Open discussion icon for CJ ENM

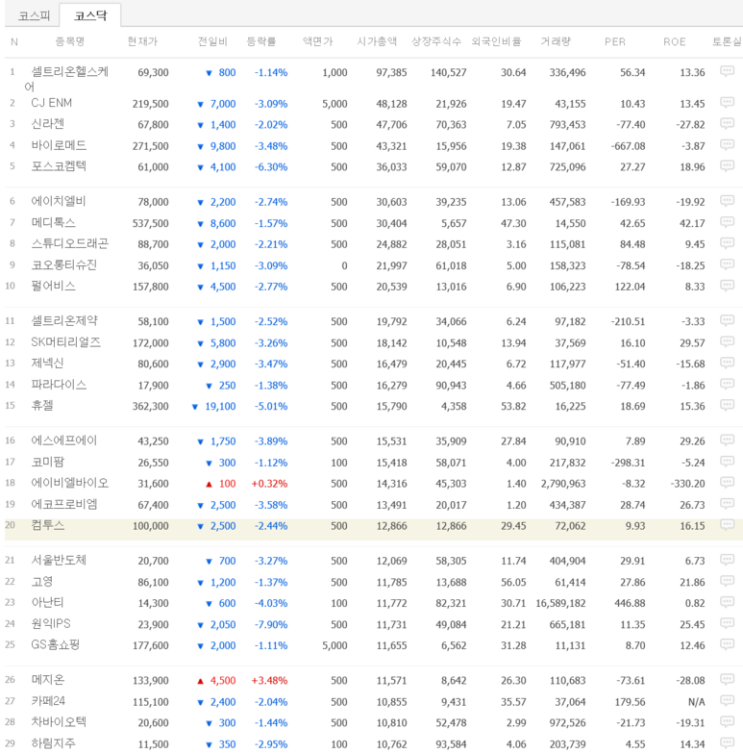point(727,102)
